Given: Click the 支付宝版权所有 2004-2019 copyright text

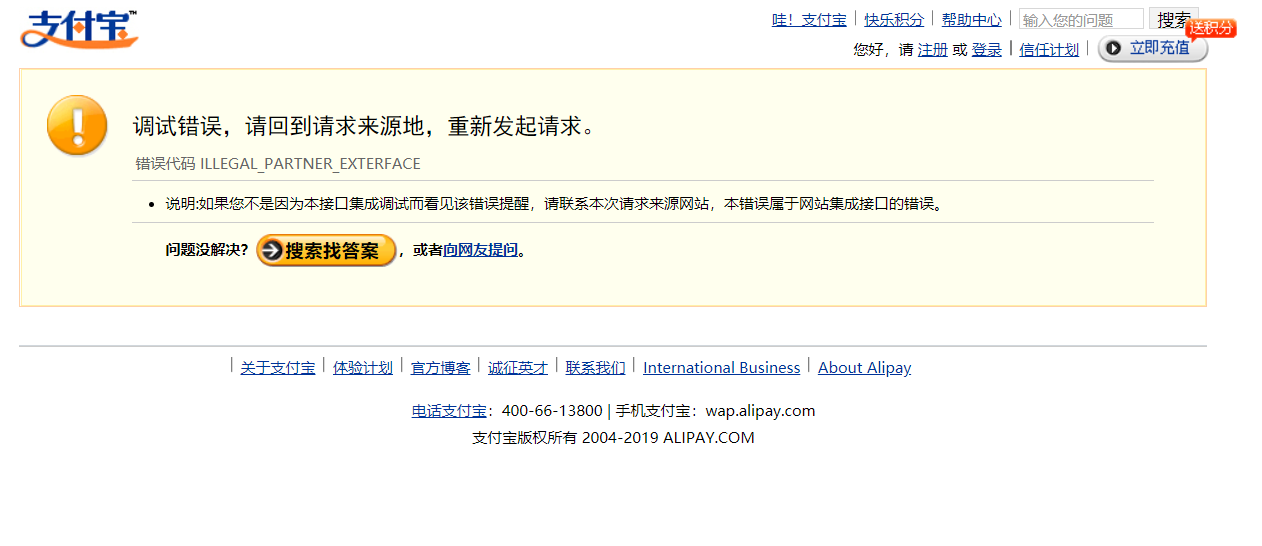Looking at the screenshot, I should tap(614, 438).
